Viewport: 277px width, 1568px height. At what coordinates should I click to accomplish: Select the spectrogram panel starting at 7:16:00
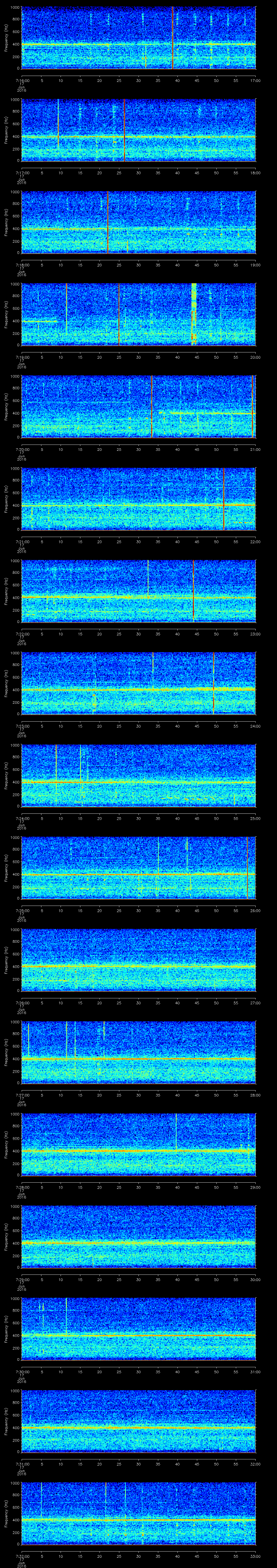click(139, 38)
